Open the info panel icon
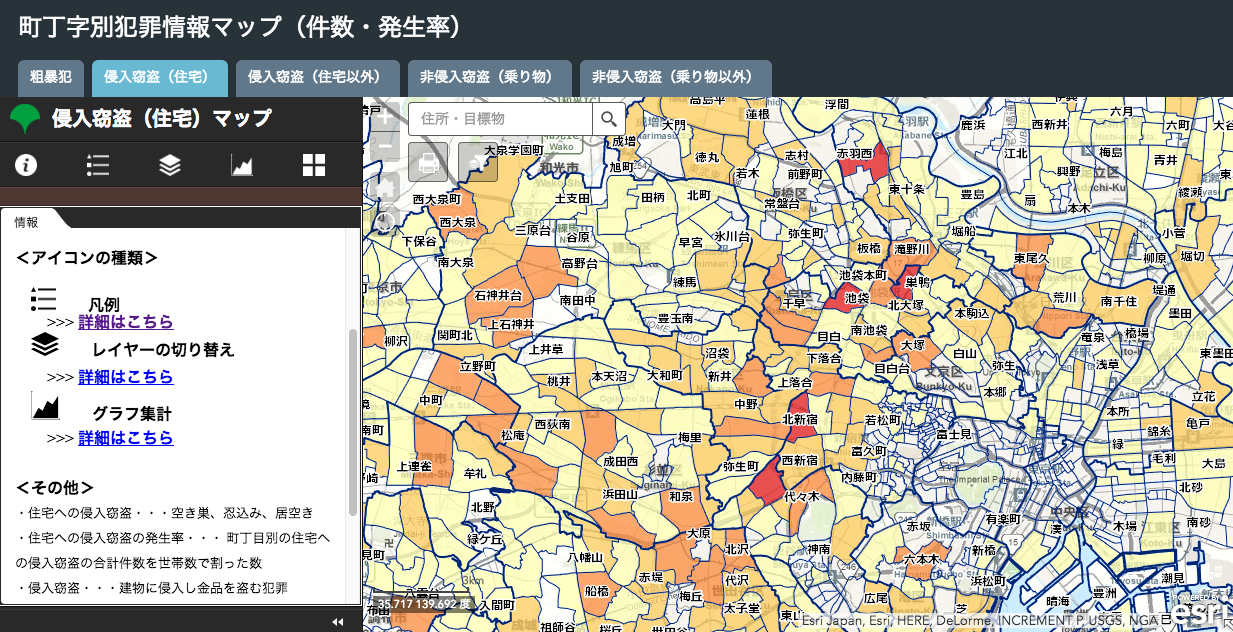 (x=25, y=165)
